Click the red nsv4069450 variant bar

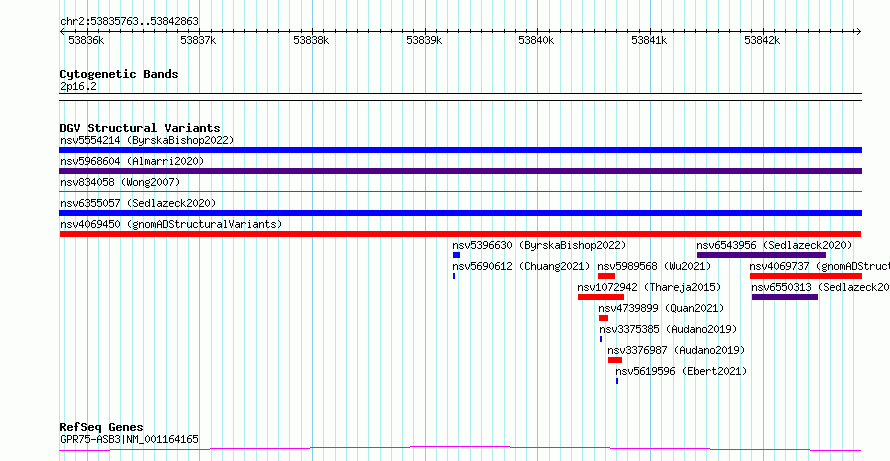point(460,234)
